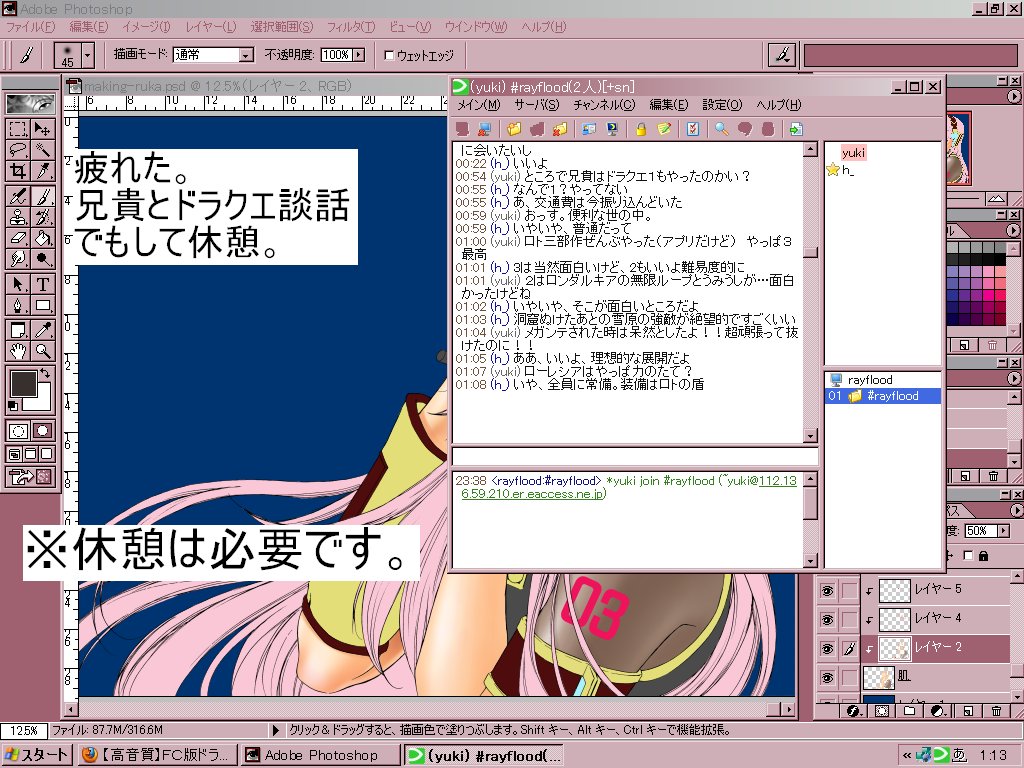Screen dimensions: 1024x768
Task: Select the Slice tool
Action: pos(42,170)
